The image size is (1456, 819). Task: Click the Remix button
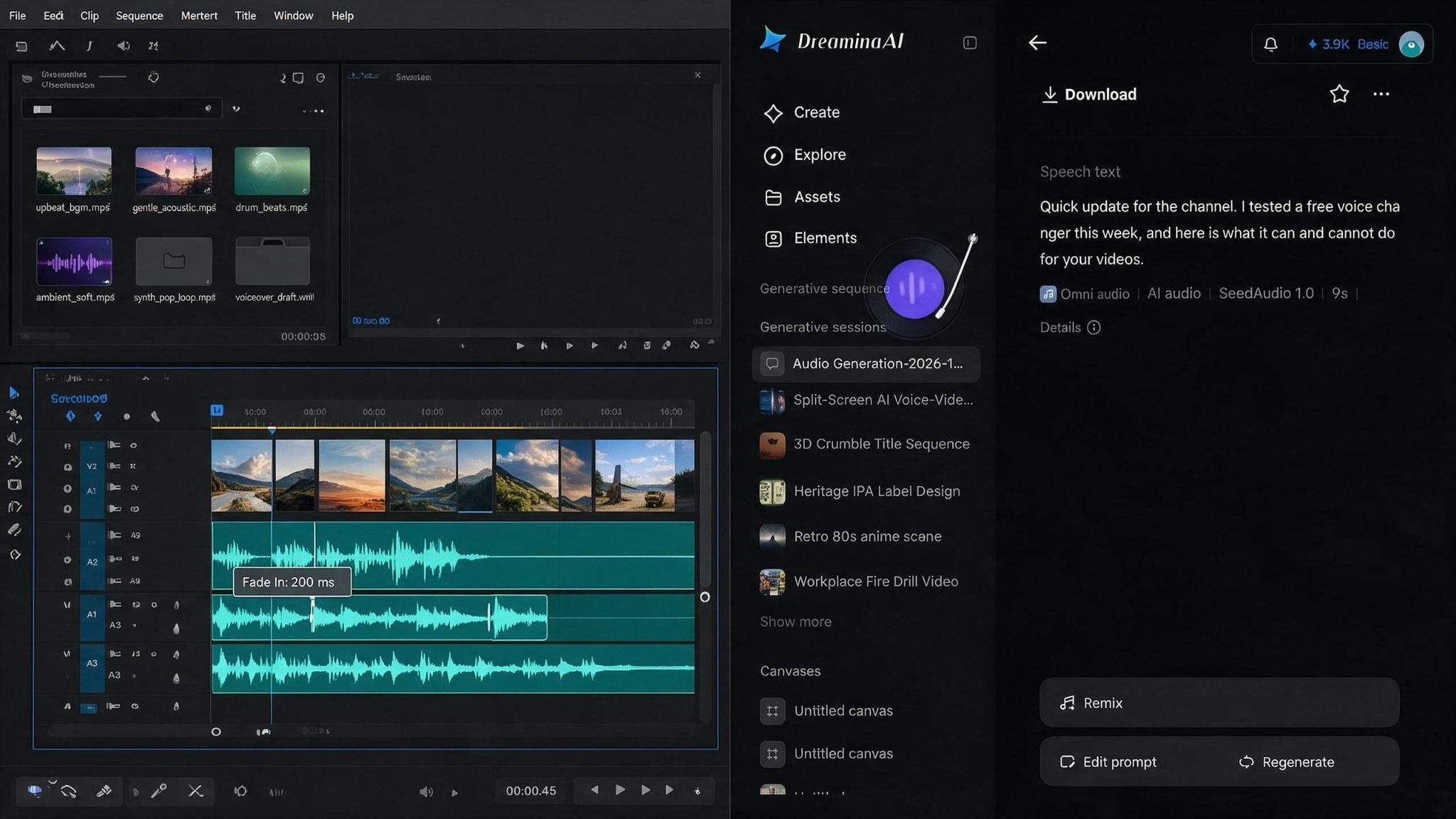click(1219, 703)
